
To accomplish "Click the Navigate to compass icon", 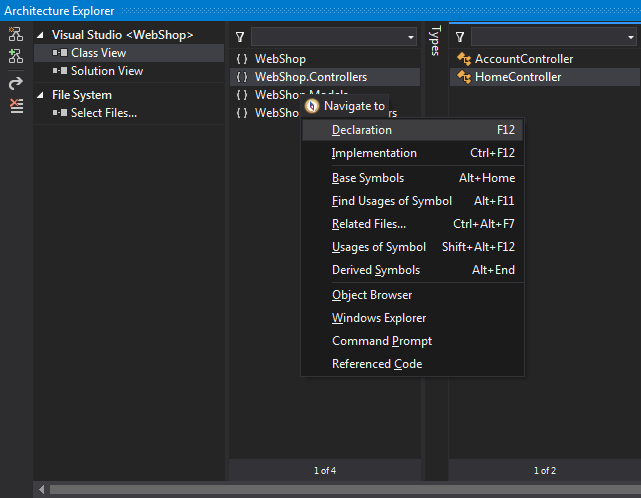I will [312, 106].
